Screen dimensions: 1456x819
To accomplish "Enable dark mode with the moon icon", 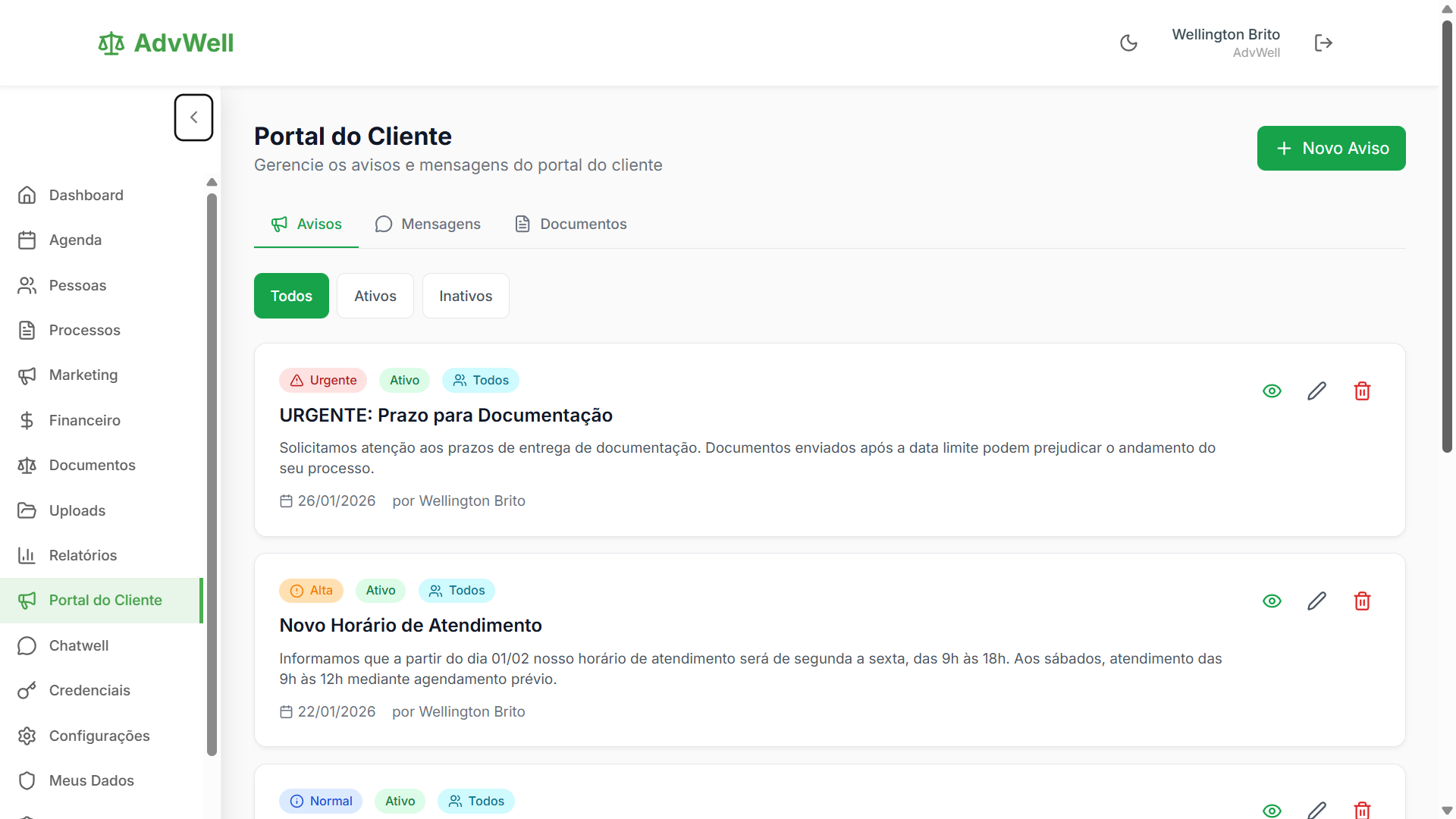I will 1128,42.
